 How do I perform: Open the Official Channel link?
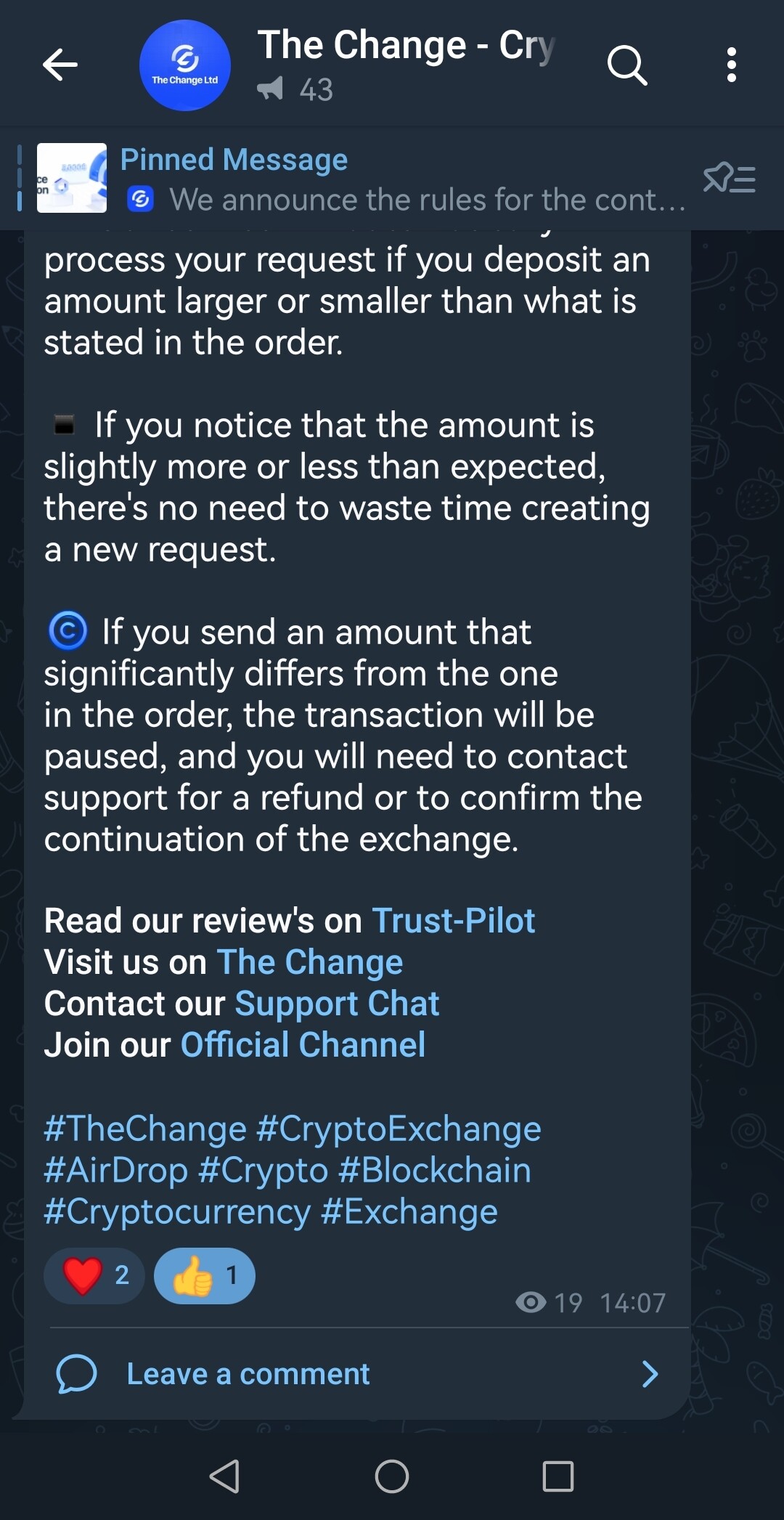tap(303, 1045)
